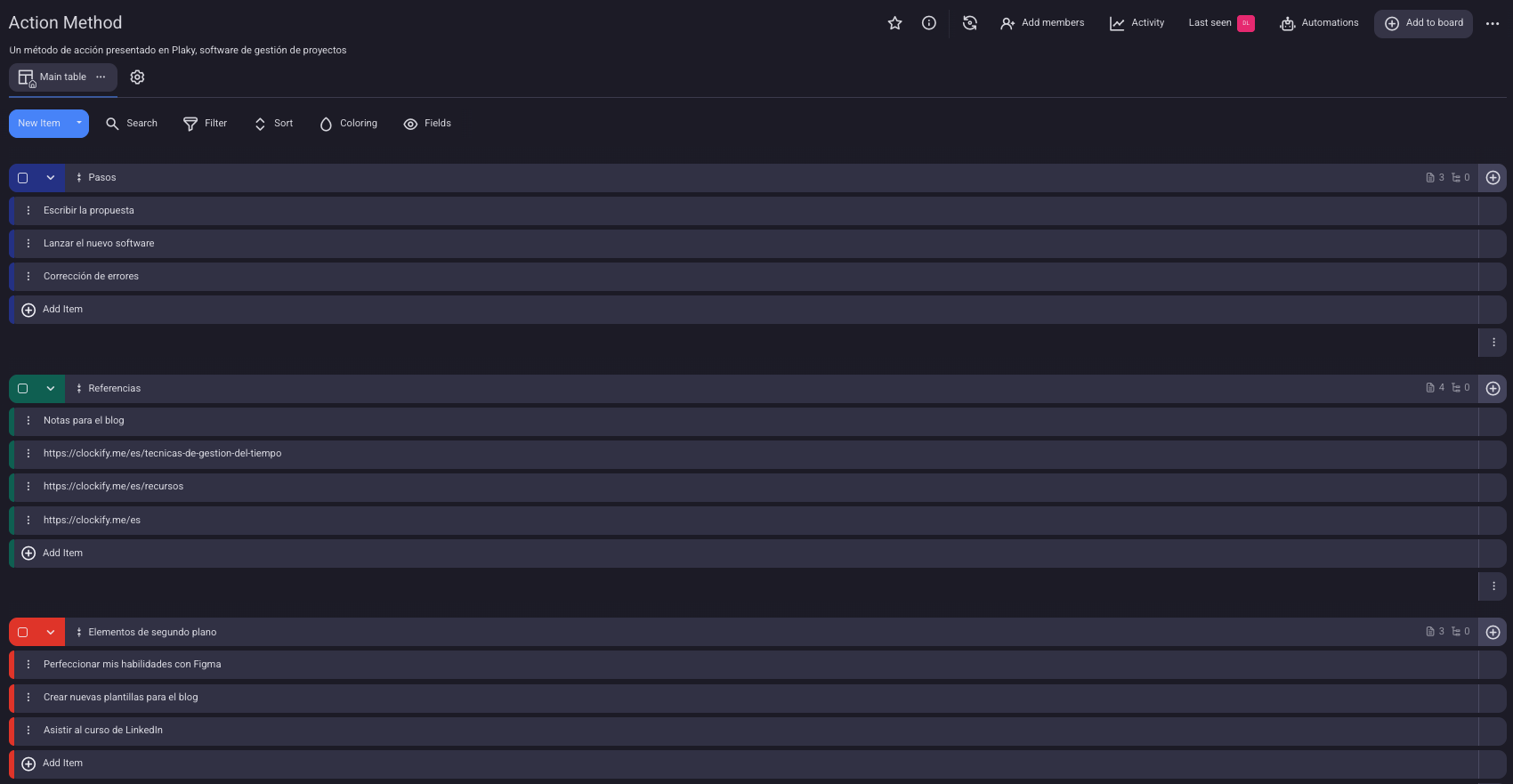Click the board description text
The height and width of the screenshot is (784, 1513).
tap(178, 51)
